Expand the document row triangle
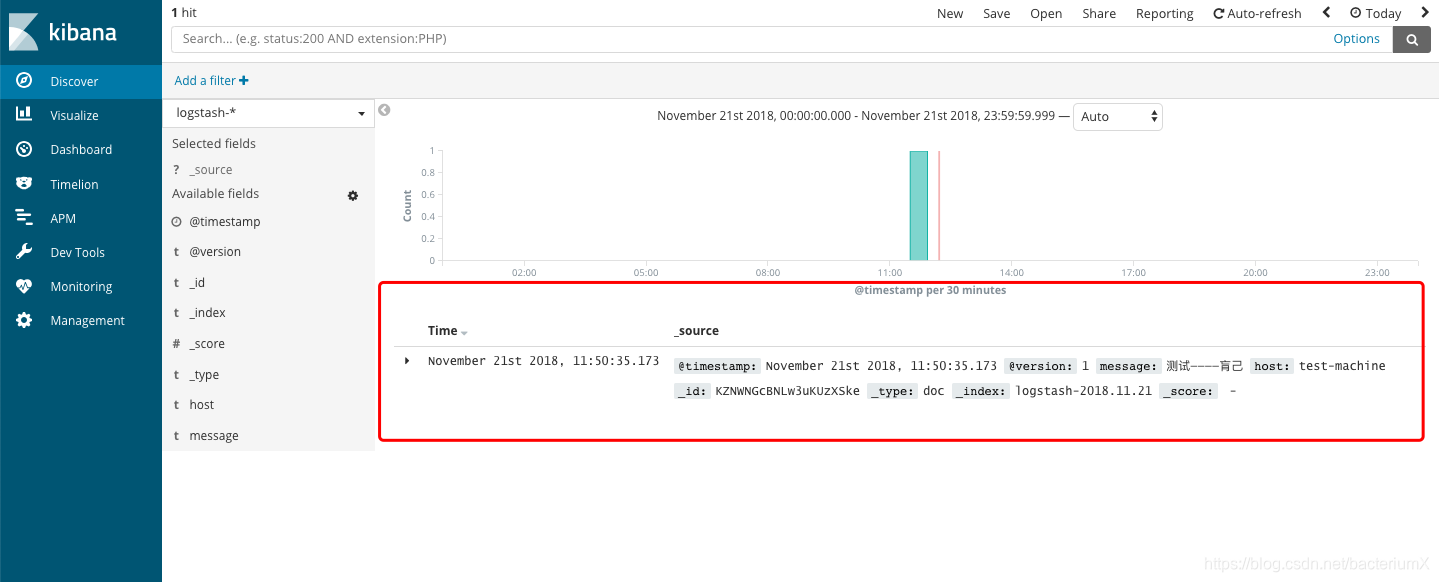Image resolution: width=1439 pixels, height=582 pixels. (407, 360)
